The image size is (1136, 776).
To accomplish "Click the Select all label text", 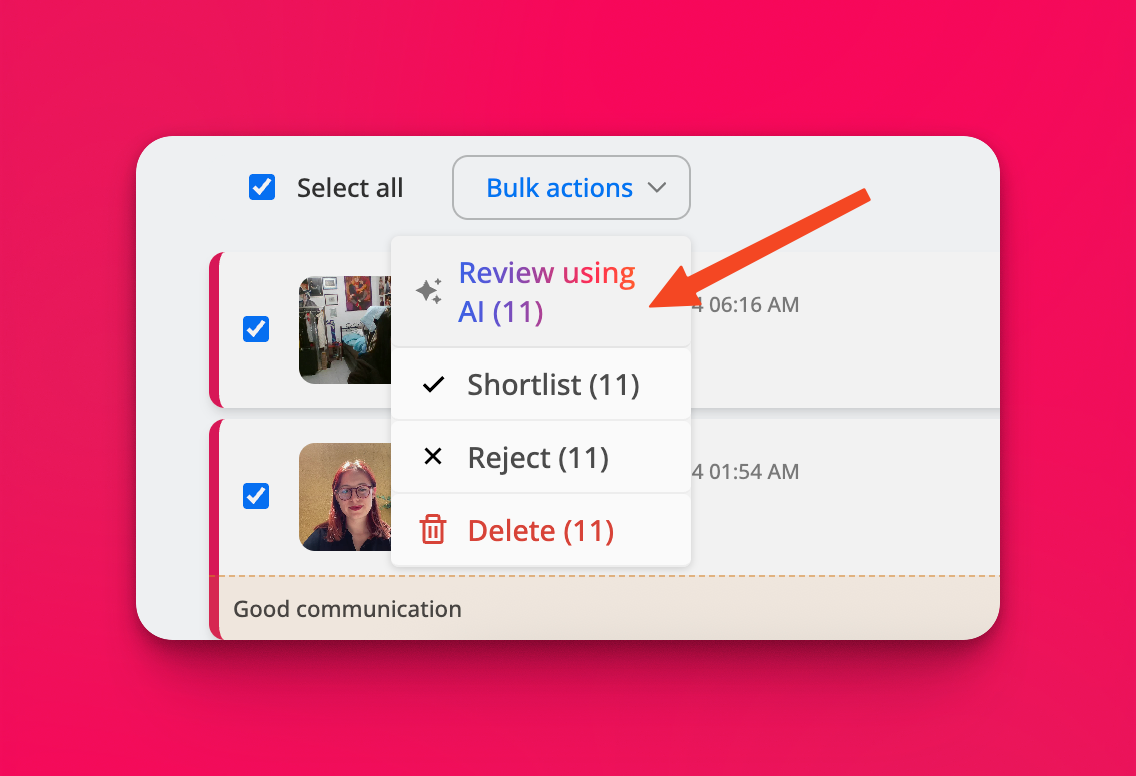I will [x=350, y=188].
